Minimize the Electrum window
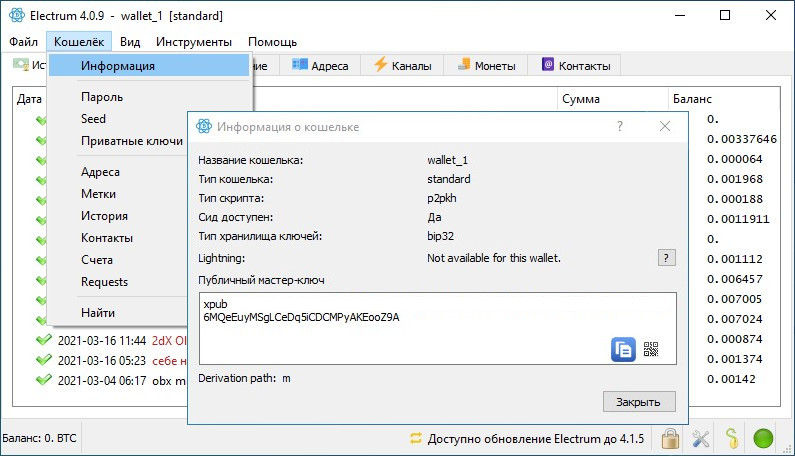 (680, 15)
